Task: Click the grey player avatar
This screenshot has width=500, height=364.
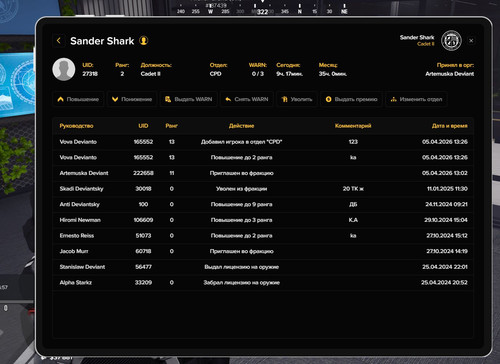Action: (x=64, y=69)
